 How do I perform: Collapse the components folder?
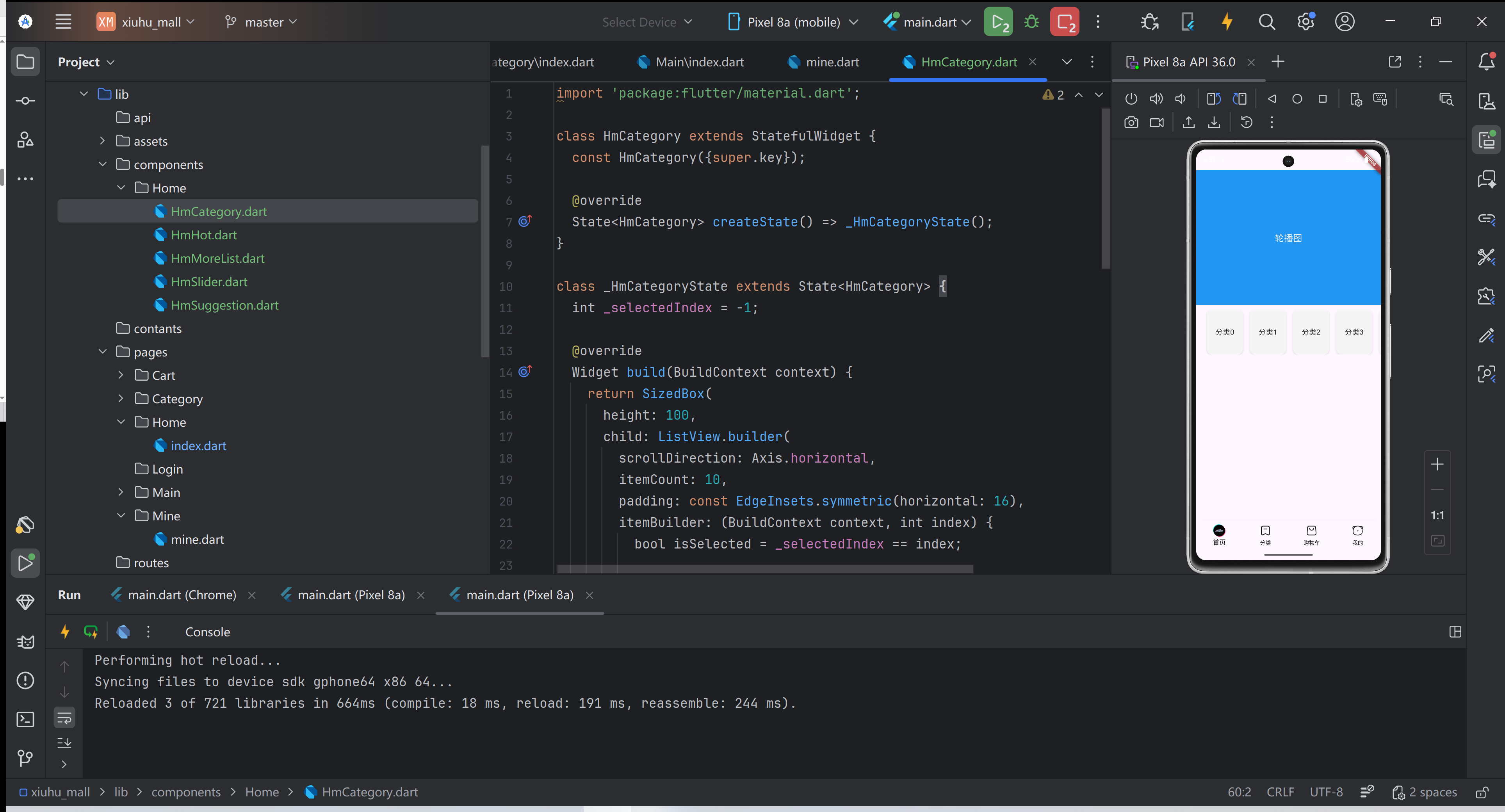102,164
